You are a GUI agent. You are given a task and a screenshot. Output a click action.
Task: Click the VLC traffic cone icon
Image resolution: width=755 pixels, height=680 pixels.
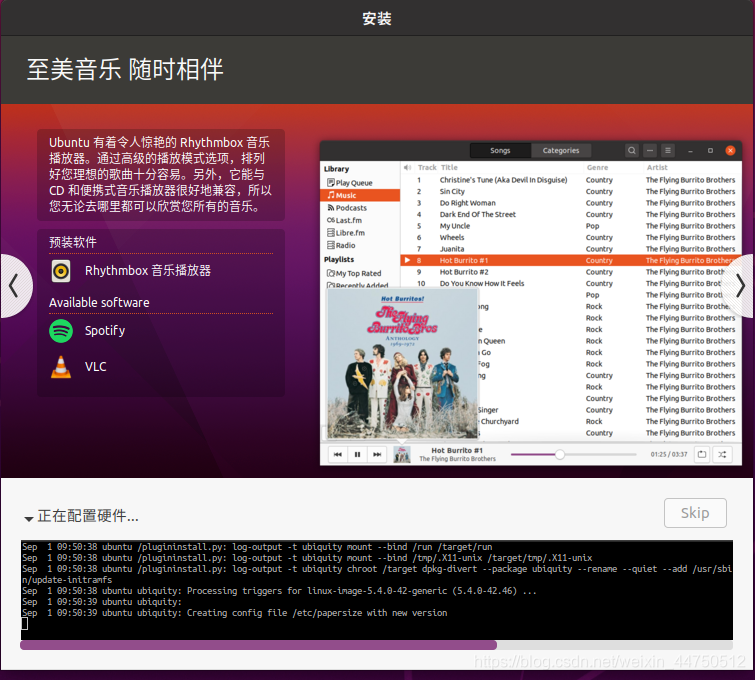(61, 367)
